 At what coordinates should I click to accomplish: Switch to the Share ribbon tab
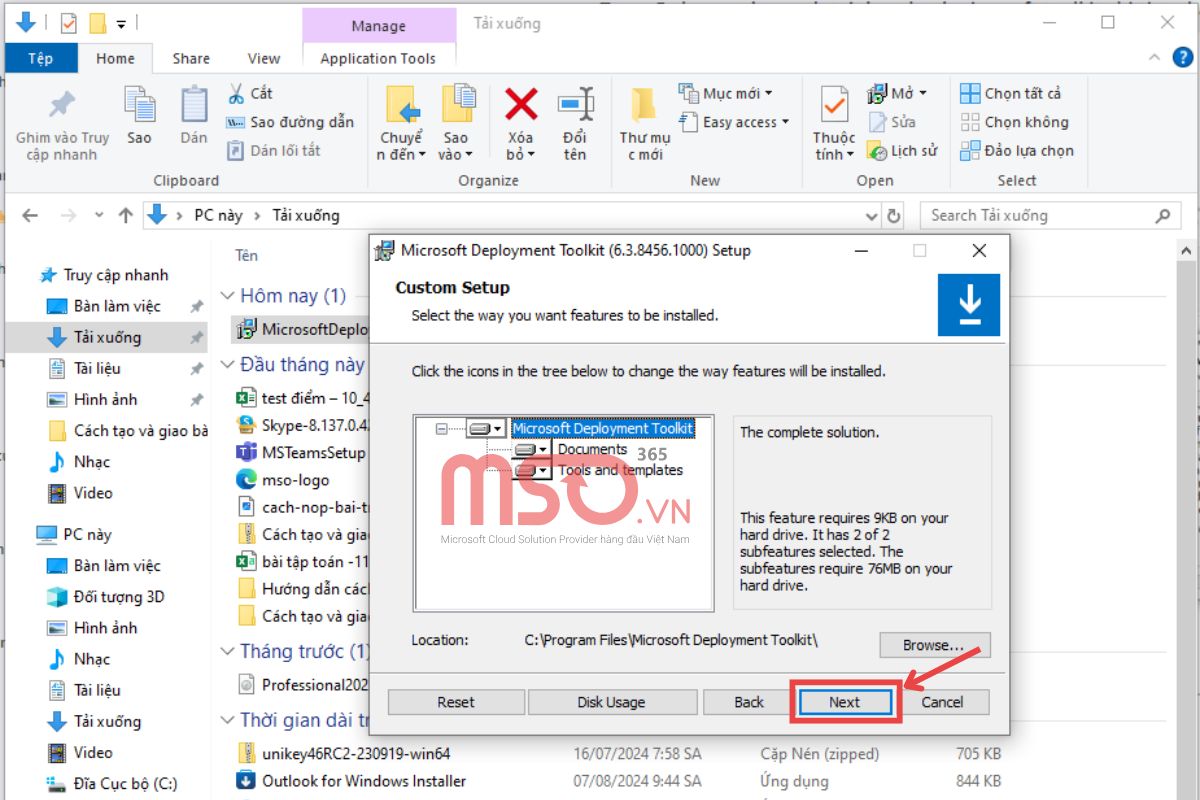[x=190, y=58]
